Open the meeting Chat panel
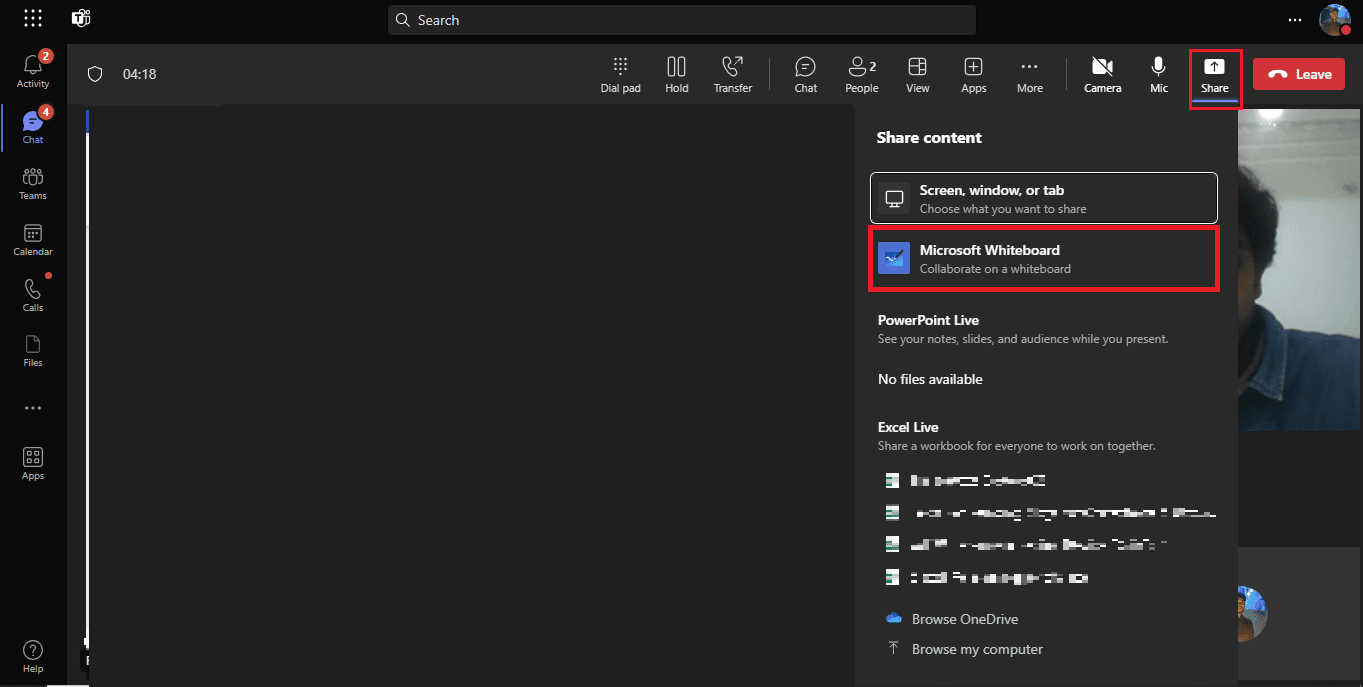 (x=805, y=73)
